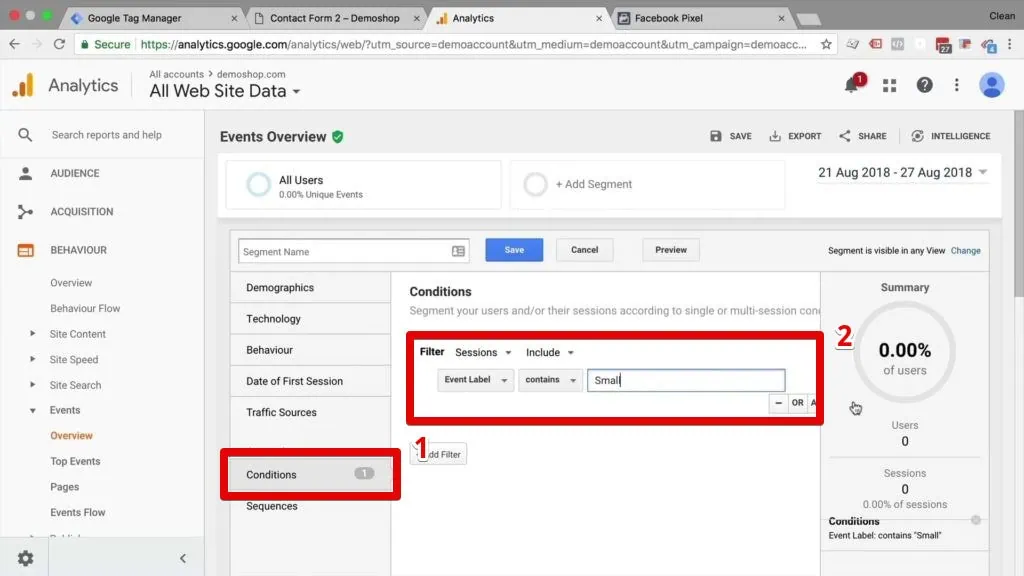Click the search reports magnifier icon

tap(24, 134)
